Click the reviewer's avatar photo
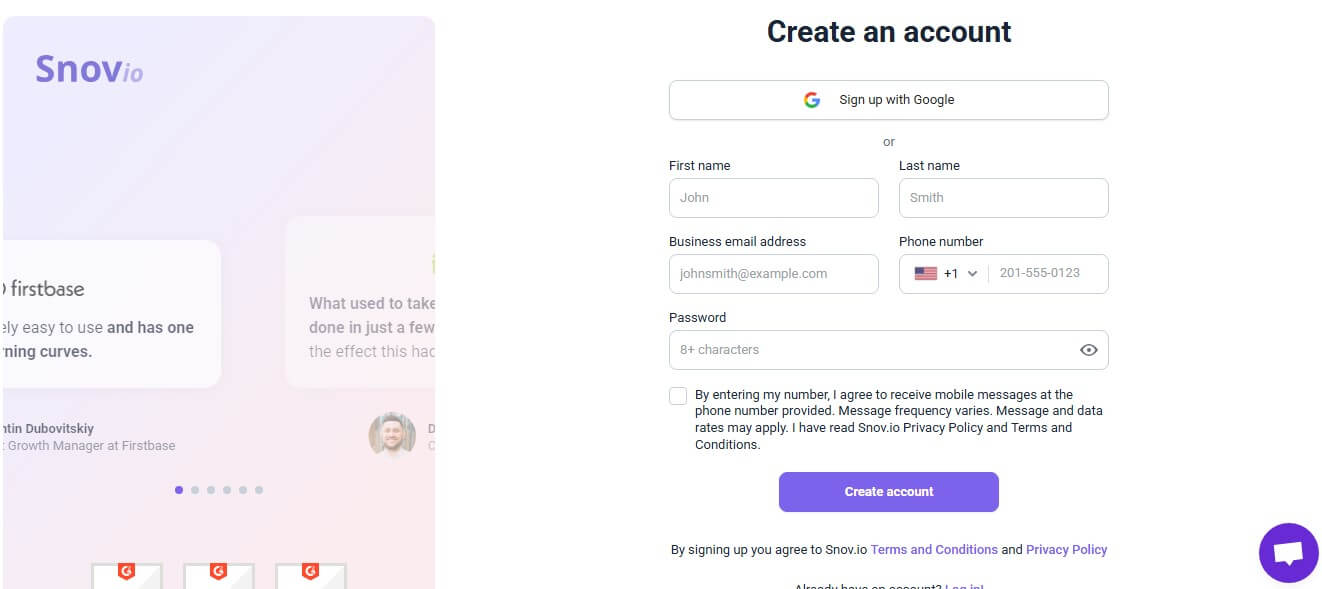 (x=392, y=435)
